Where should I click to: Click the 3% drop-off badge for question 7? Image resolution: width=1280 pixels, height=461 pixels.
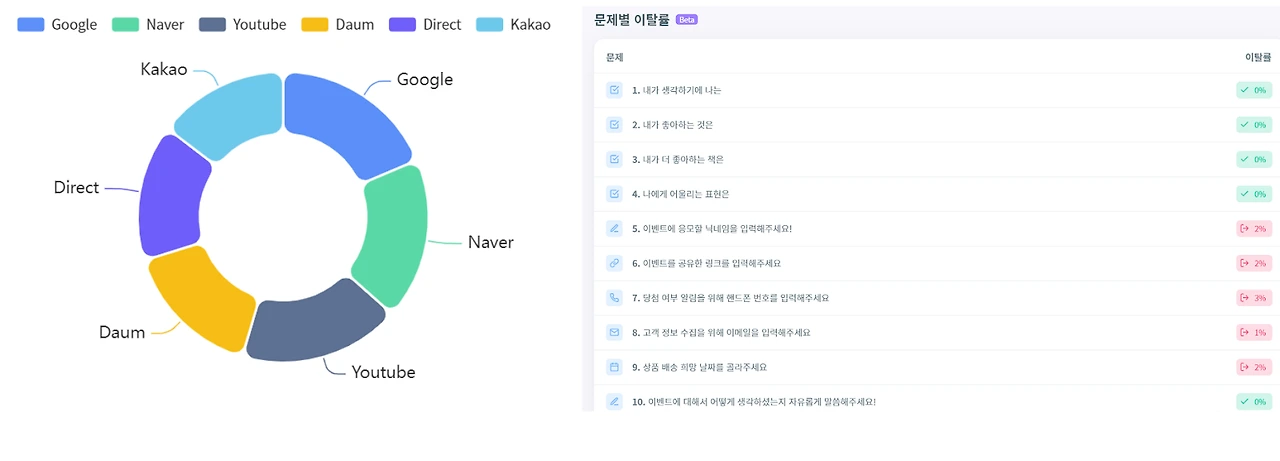[x=1254, y=298]
